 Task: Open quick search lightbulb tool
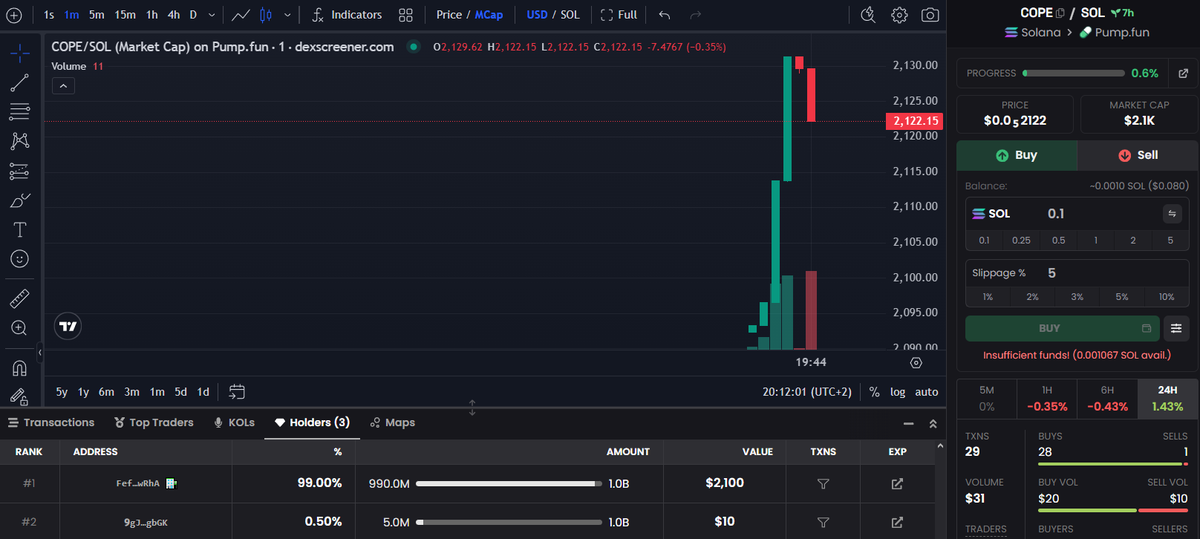868,15
